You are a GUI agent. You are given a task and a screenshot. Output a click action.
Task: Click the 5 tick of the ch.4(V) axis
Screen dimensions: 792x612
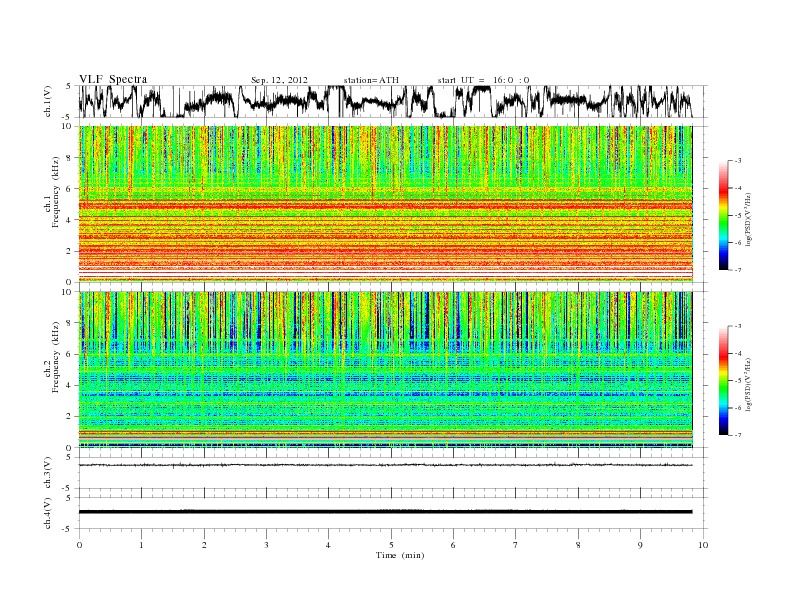point(69,498)
